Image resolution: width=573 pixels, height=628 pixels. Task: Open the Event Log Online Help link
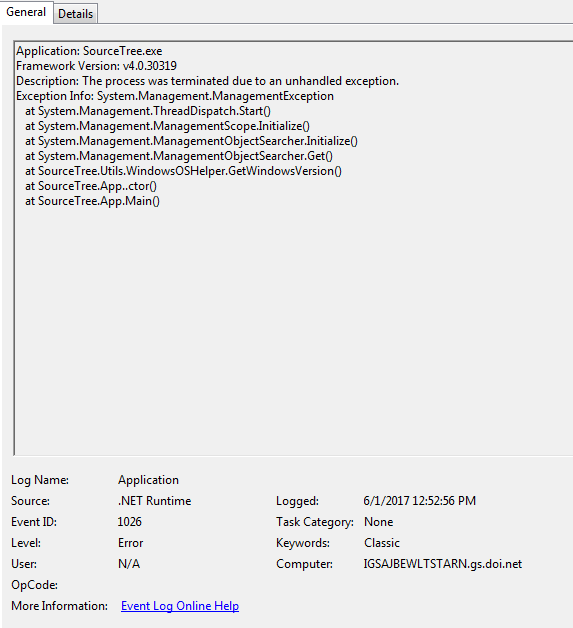[180, 606]
